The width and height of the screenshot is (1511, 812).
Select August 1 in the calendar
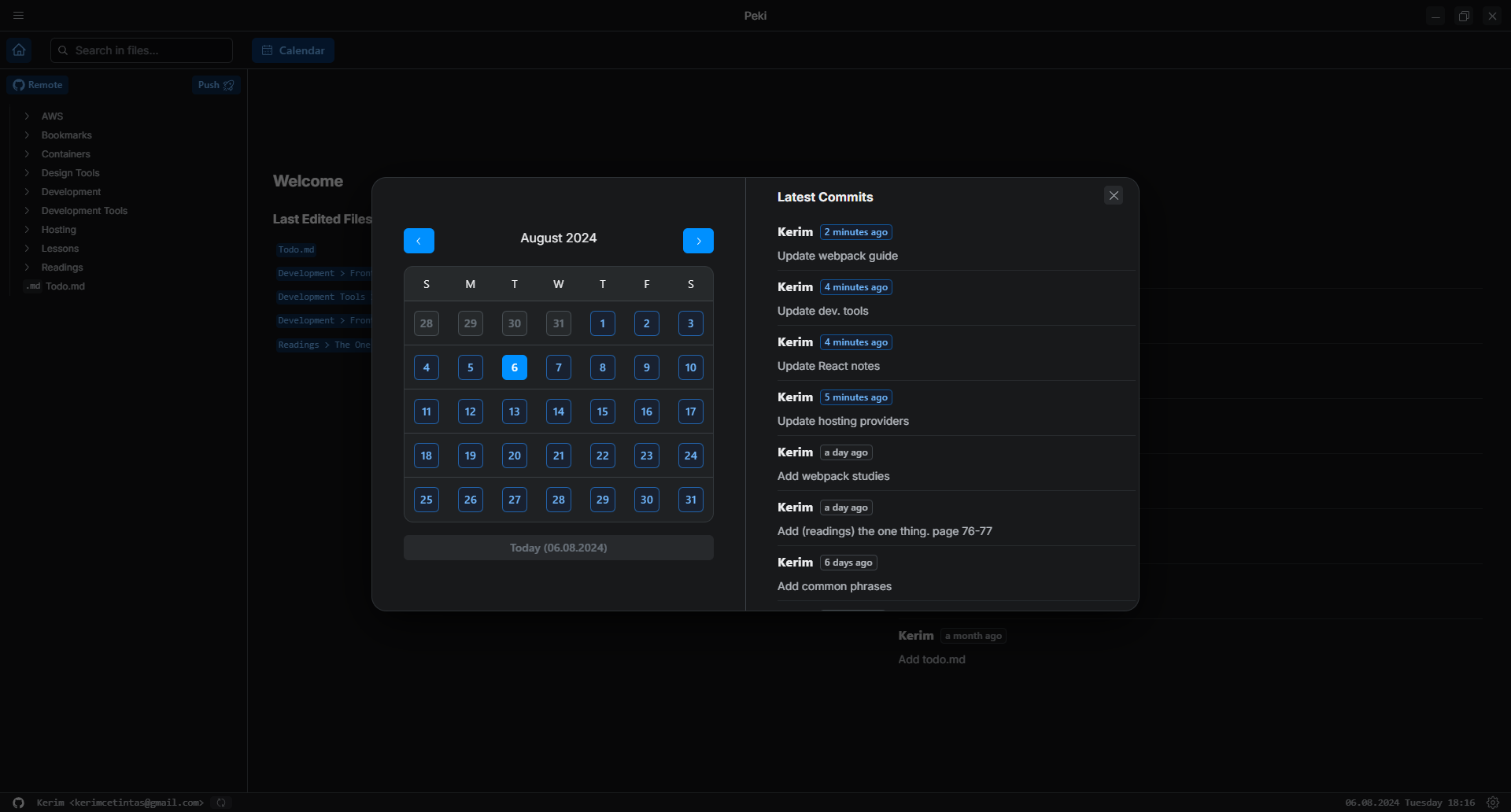603,323
